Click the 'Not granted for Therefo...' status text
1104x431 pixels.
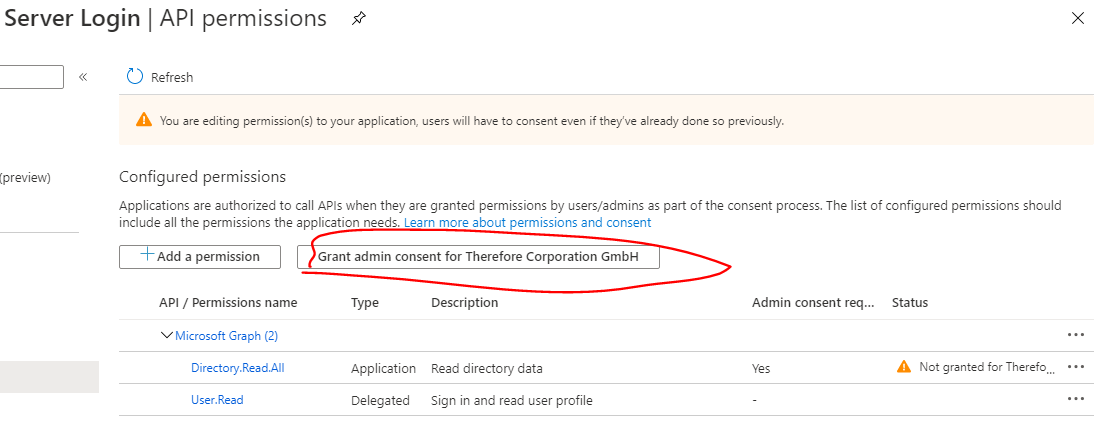pyautogui.click(x=988, y=367)
